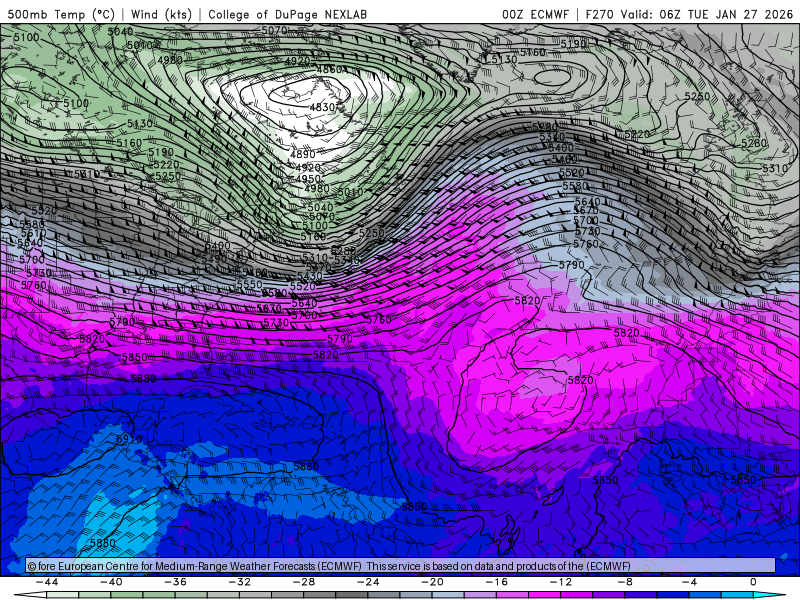
Task: Click the -4 legend value
Action: point(690,582)
